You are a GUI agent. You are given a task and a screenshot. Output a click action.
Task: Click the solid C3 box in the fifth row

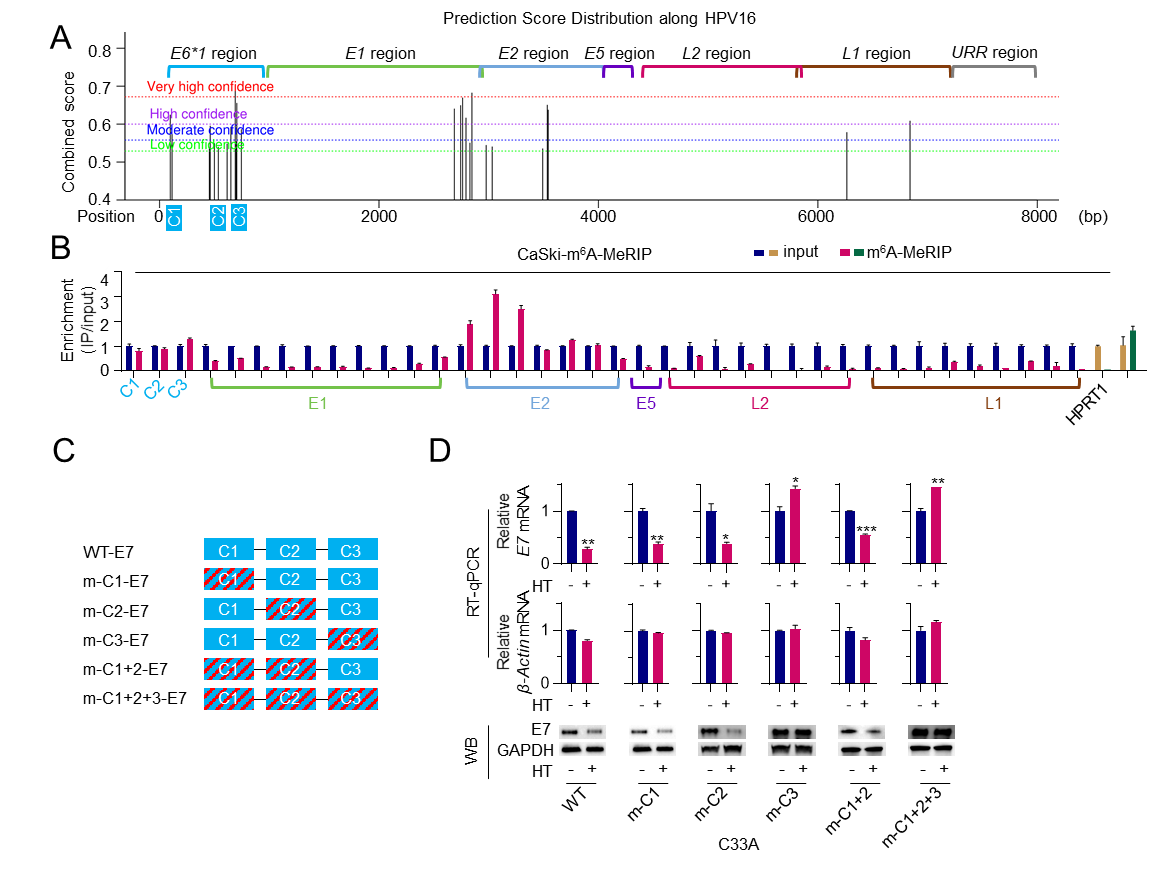tap(352, 669)
